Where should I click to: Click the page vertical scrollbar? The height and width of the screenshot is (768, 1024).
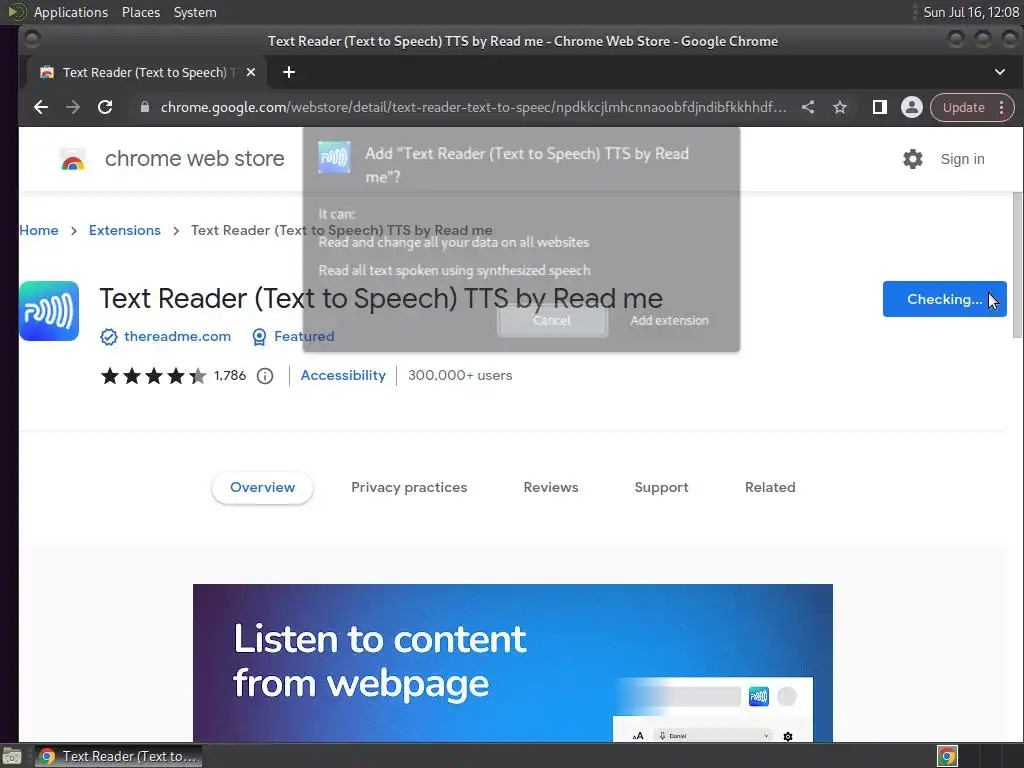(x=1017, y=264)
